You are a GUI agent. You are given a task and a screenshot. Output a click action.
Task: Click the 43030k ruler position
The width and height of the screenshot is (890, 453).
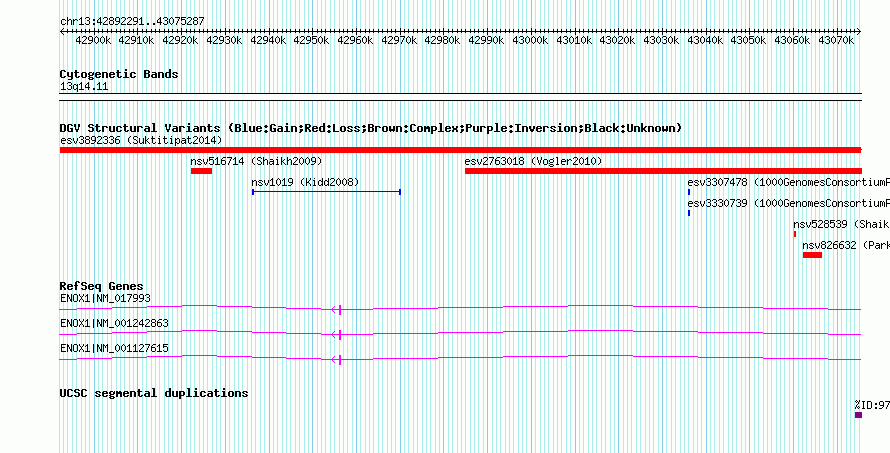pos(662,40)
